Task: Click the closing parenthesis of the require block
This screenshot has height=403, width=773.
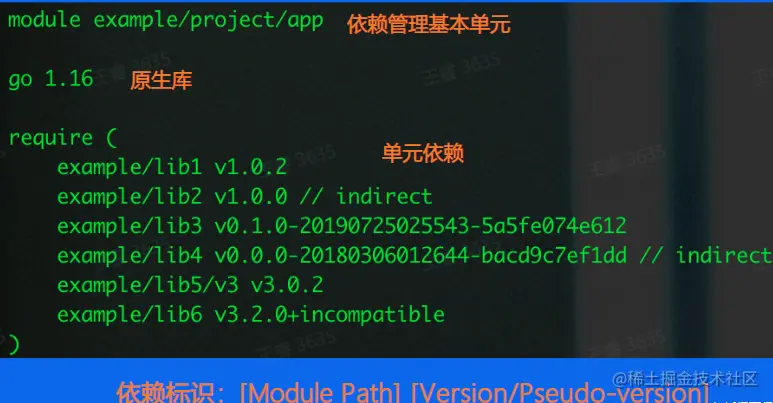Action: (14, 344)
